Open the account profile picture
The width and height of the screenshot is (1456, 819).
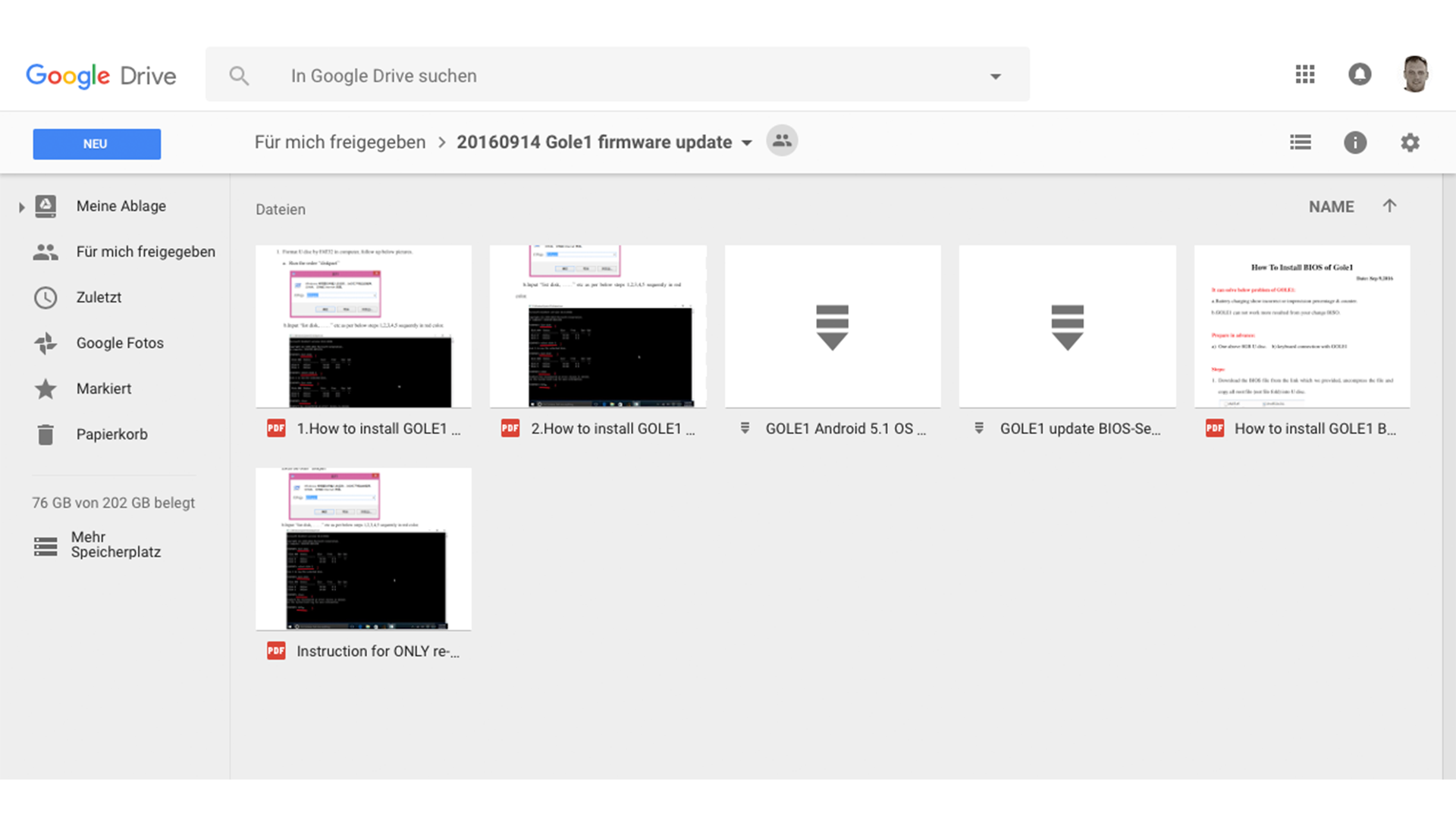click(x=1415, y=74)
